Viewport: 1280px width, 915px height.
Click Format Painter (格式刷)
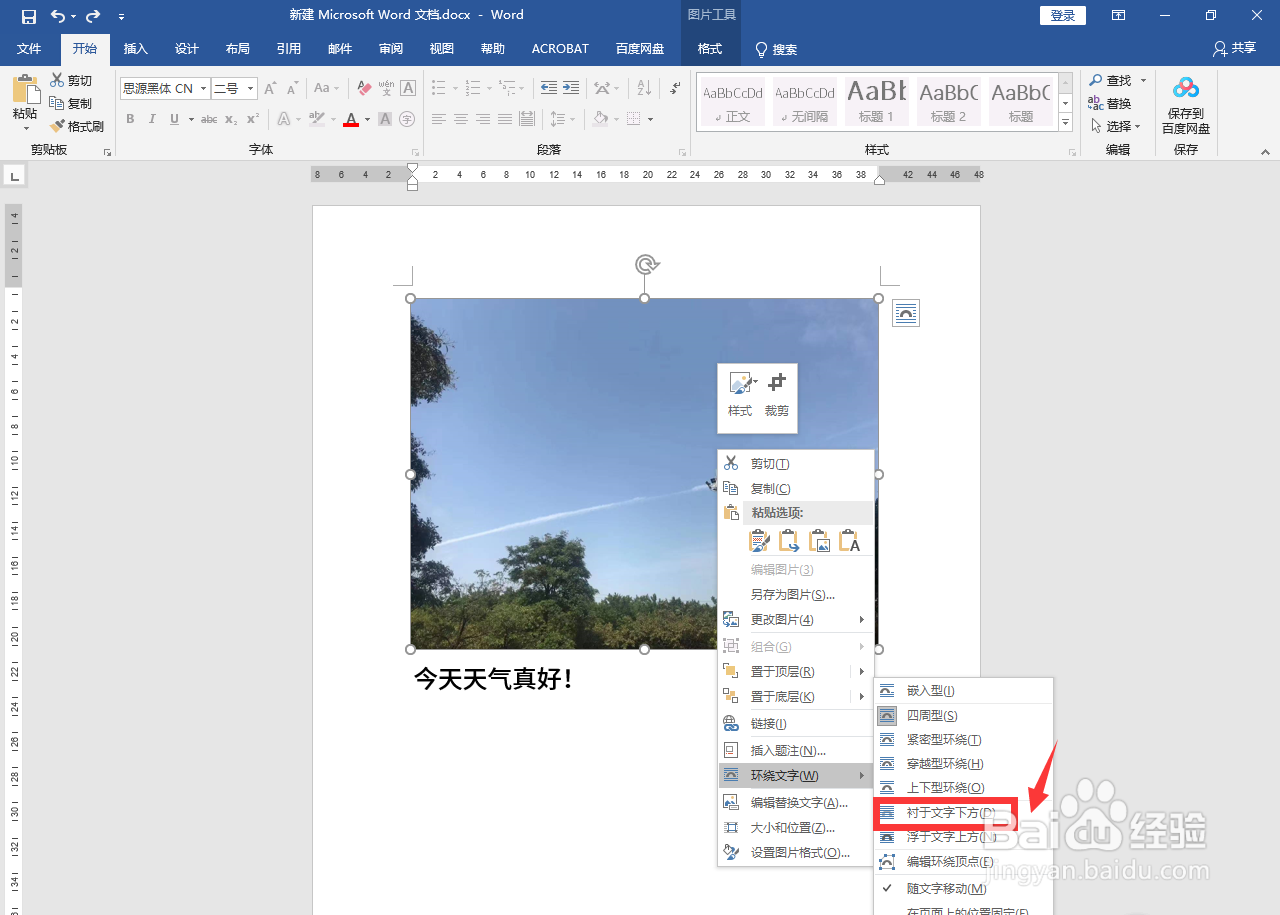point(77,126)
